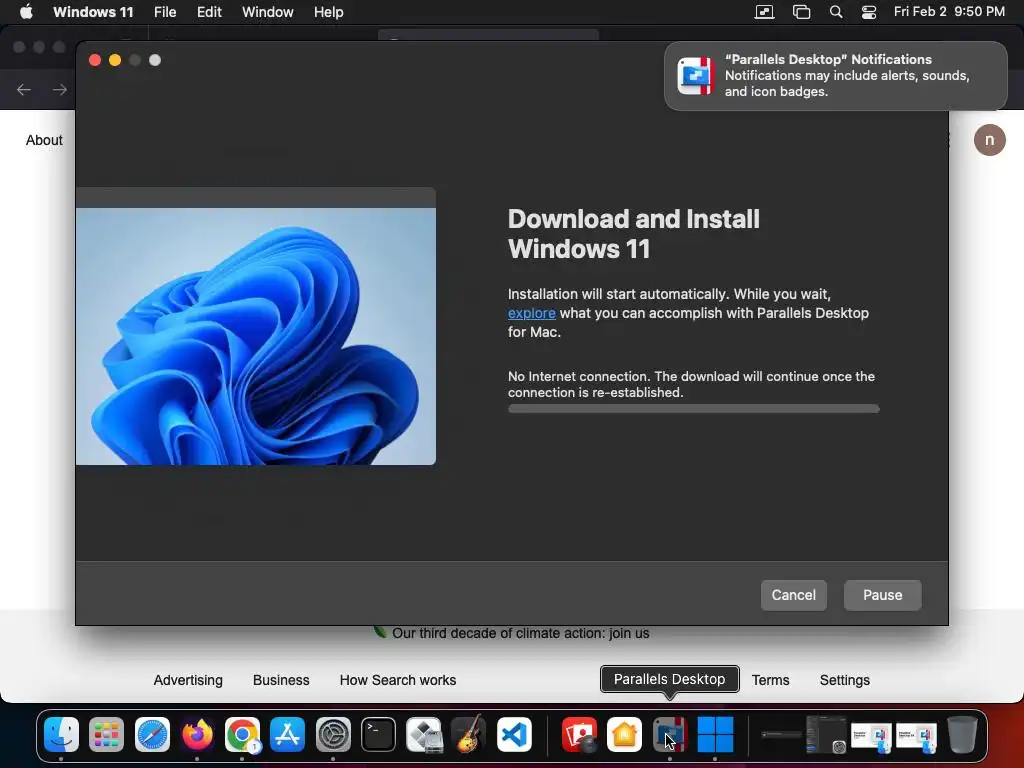Click the 'n' profile avatar in browser
The image size is (1024, 768).
(989, 140)
